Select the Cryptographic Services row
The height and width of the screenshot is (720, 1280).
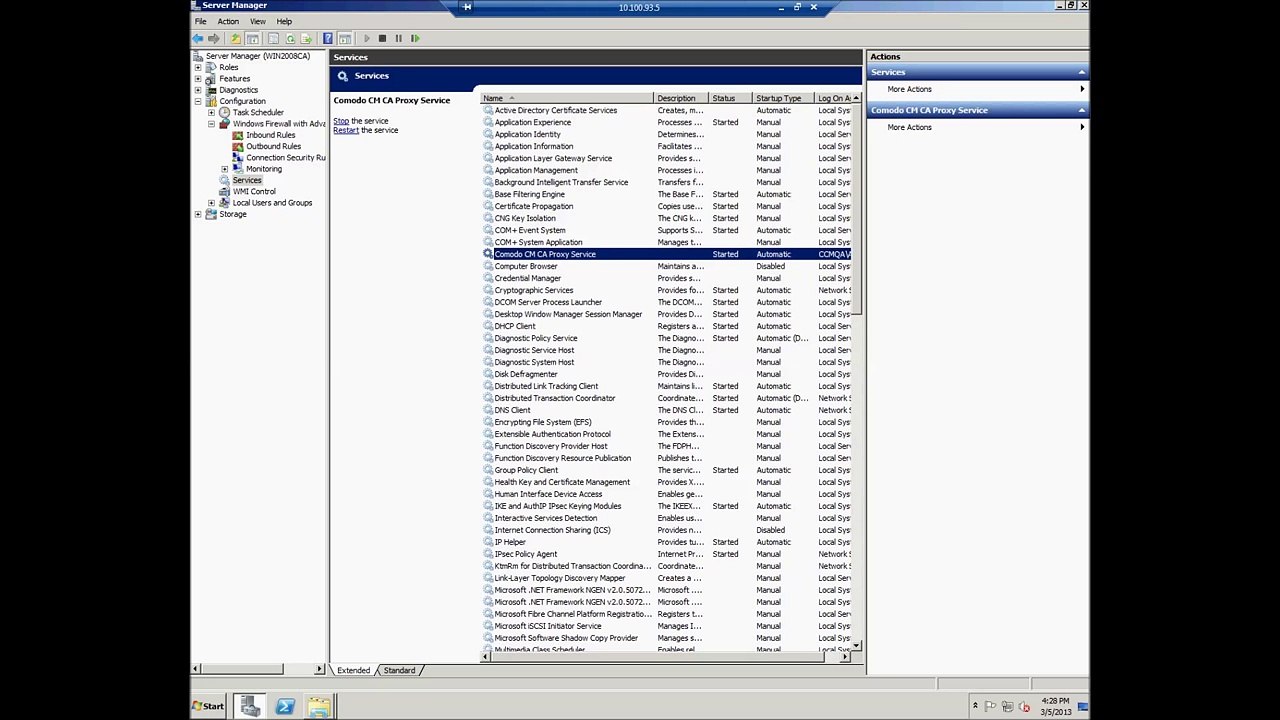(666, 290)
